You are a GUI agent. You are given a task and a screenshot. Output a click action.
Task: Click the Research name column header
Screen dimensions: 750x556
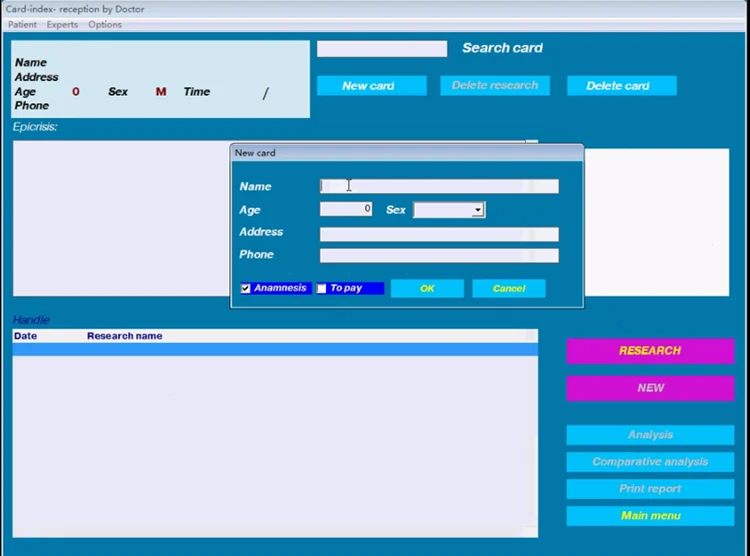[124, 336]
